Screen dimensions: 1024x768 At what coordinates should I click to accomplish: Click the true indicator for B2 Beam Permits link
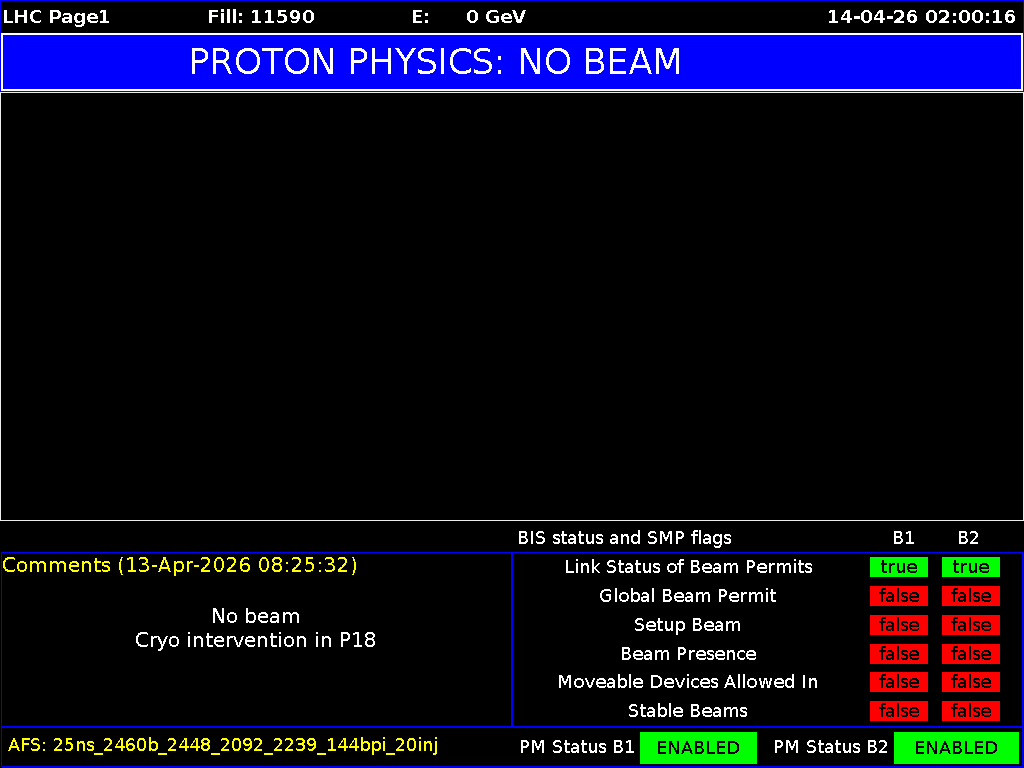tap(970, 567)
